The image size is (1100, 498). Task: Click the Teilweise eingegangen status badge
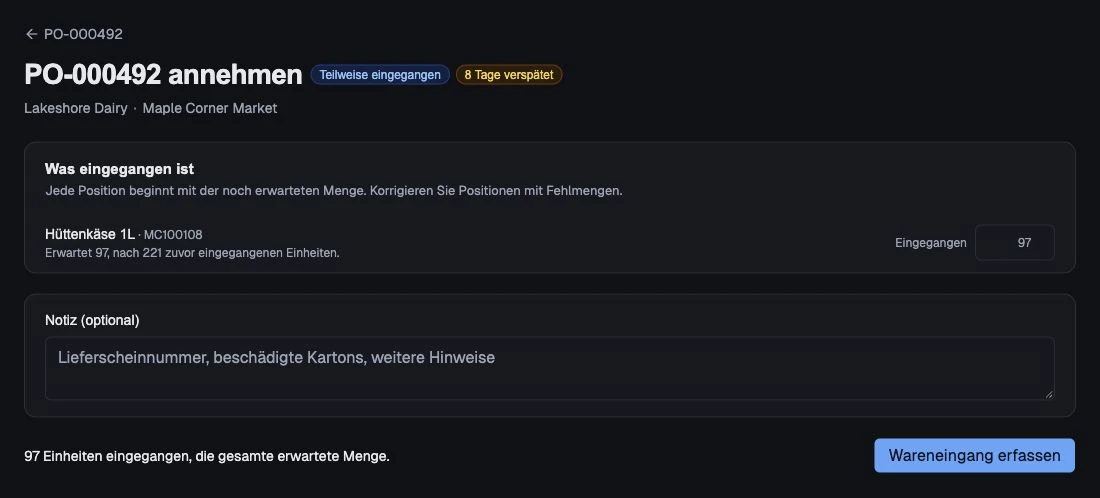tap(380, 74)
